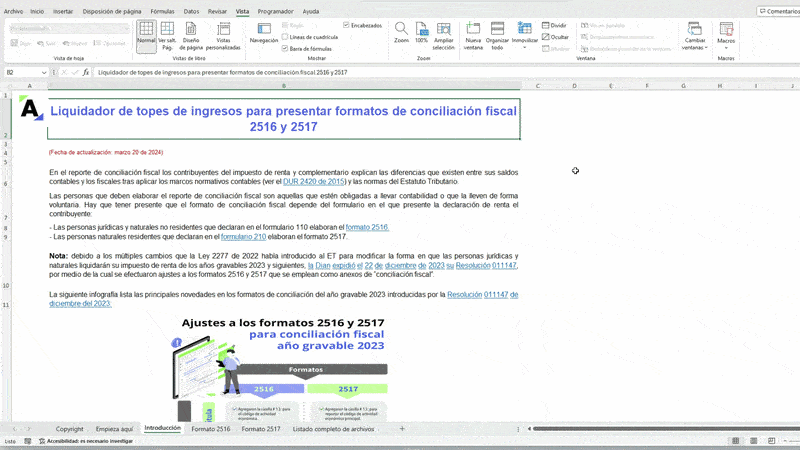Click the Zoom magnifier icon

coord(401,33)
